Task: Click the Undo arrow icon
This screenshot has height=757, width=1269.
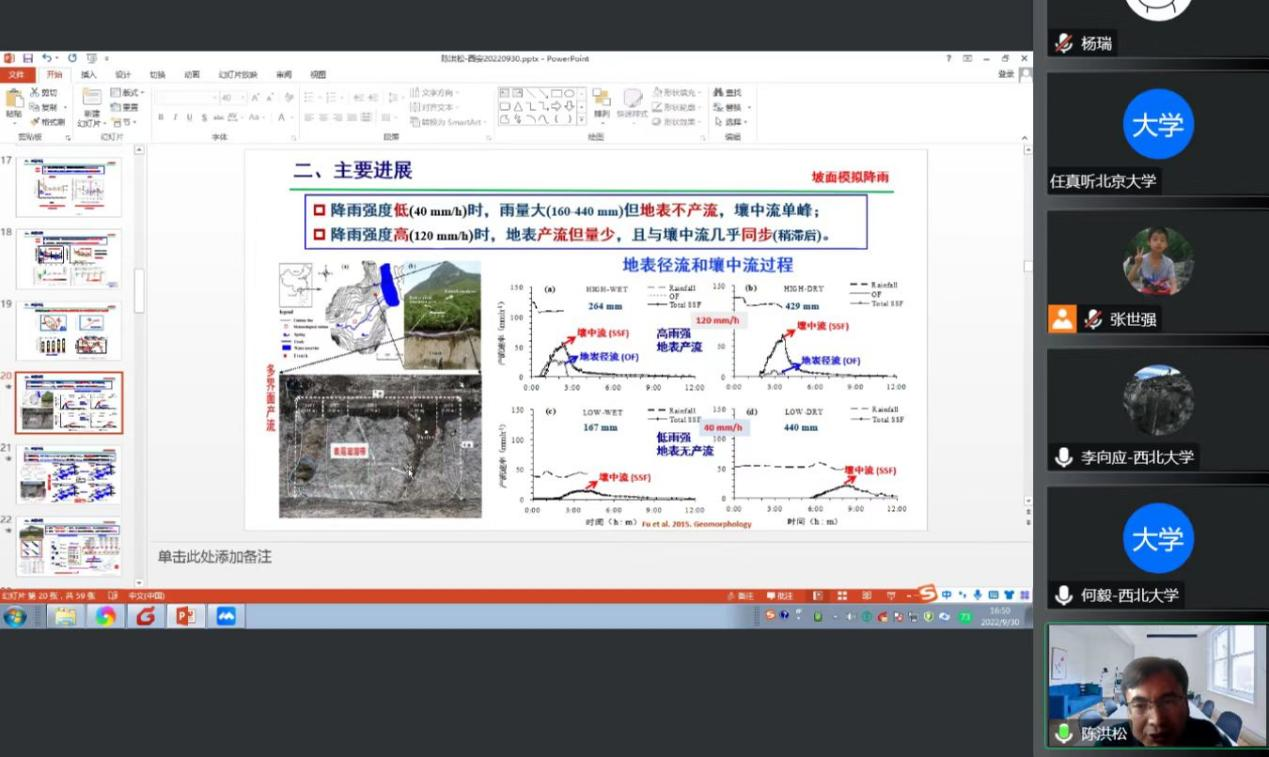Action: 46,58
